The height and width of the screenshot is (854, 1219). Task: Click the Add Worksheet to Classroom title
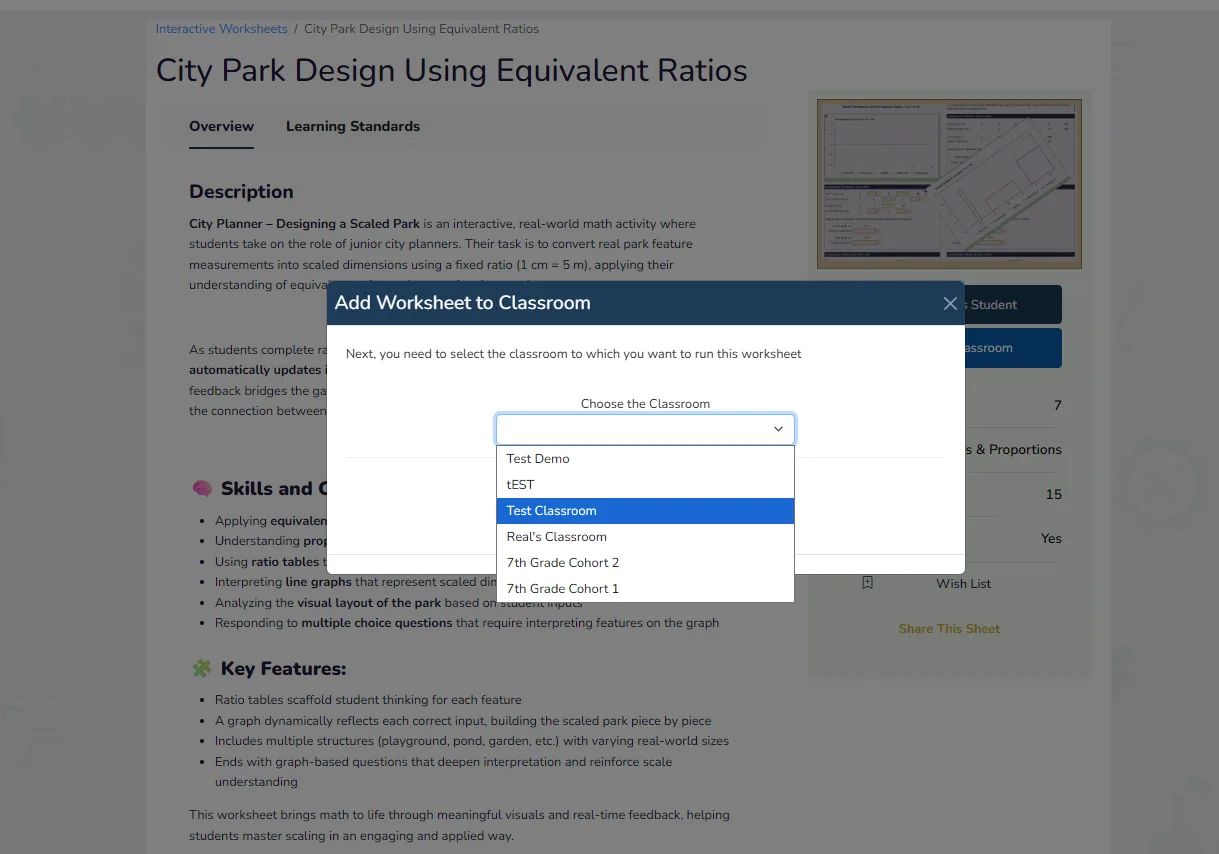click(462, 303)
